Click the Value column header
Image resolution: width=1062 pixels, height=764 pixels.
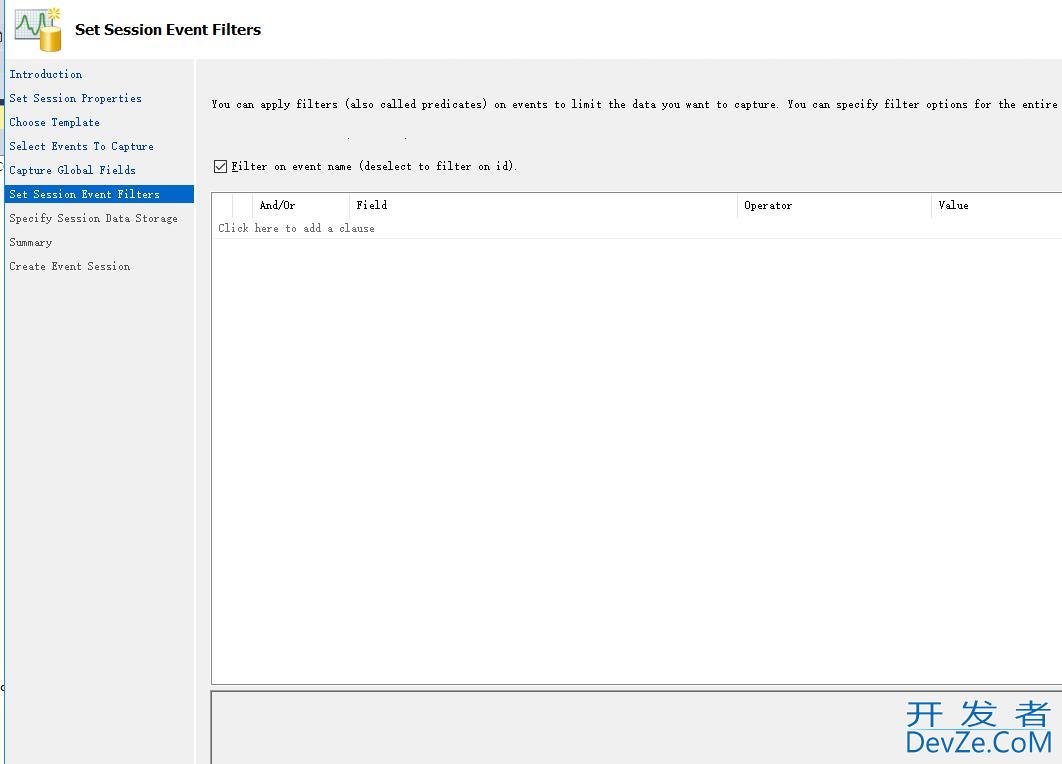coord(997,205)
